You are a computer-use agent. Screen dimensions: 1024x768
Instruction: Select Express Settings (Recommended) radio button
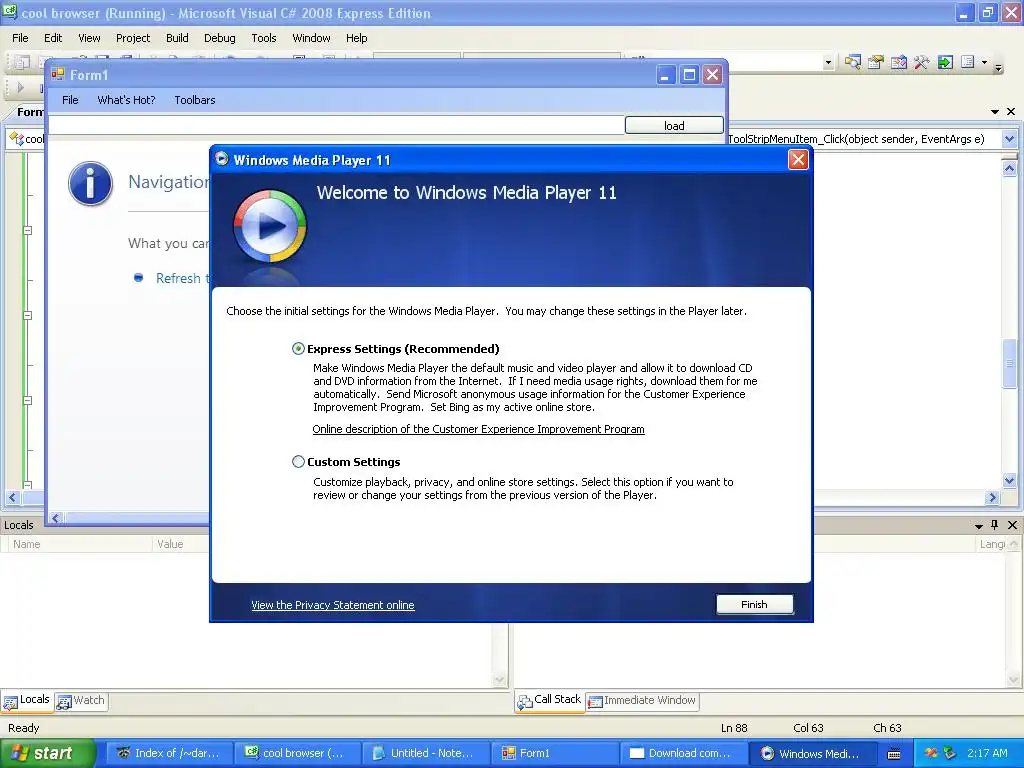click(x=298, y=349)
